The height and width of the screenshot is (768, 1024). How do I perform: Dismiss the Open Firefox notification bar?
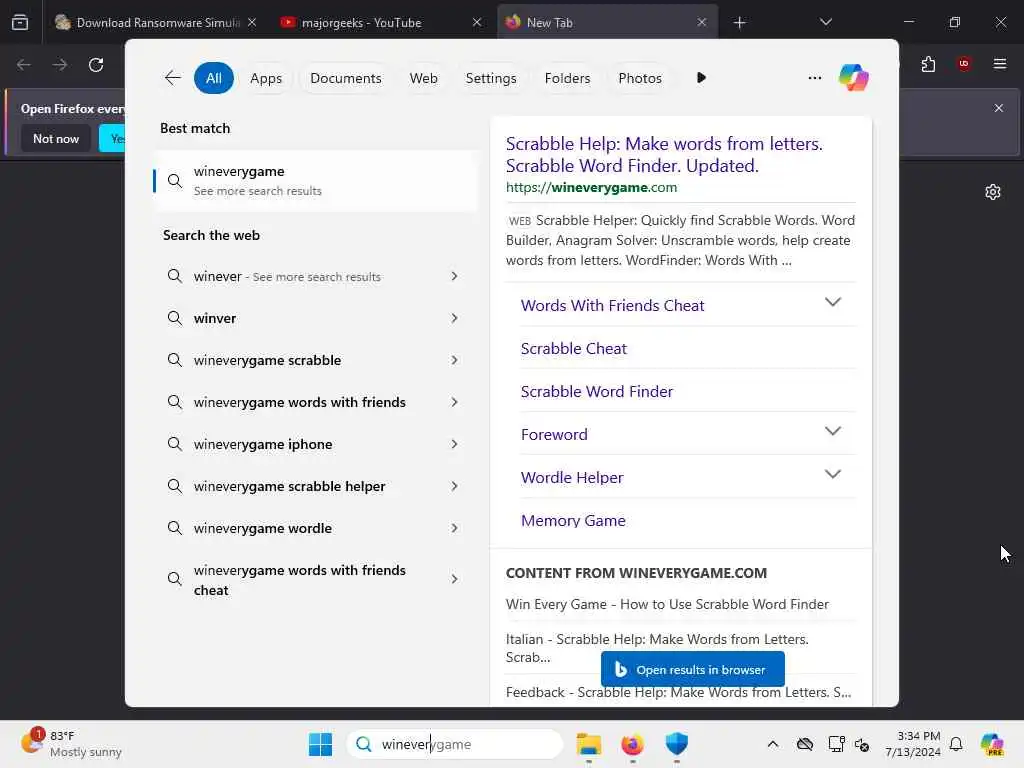[x=999, y=108]
